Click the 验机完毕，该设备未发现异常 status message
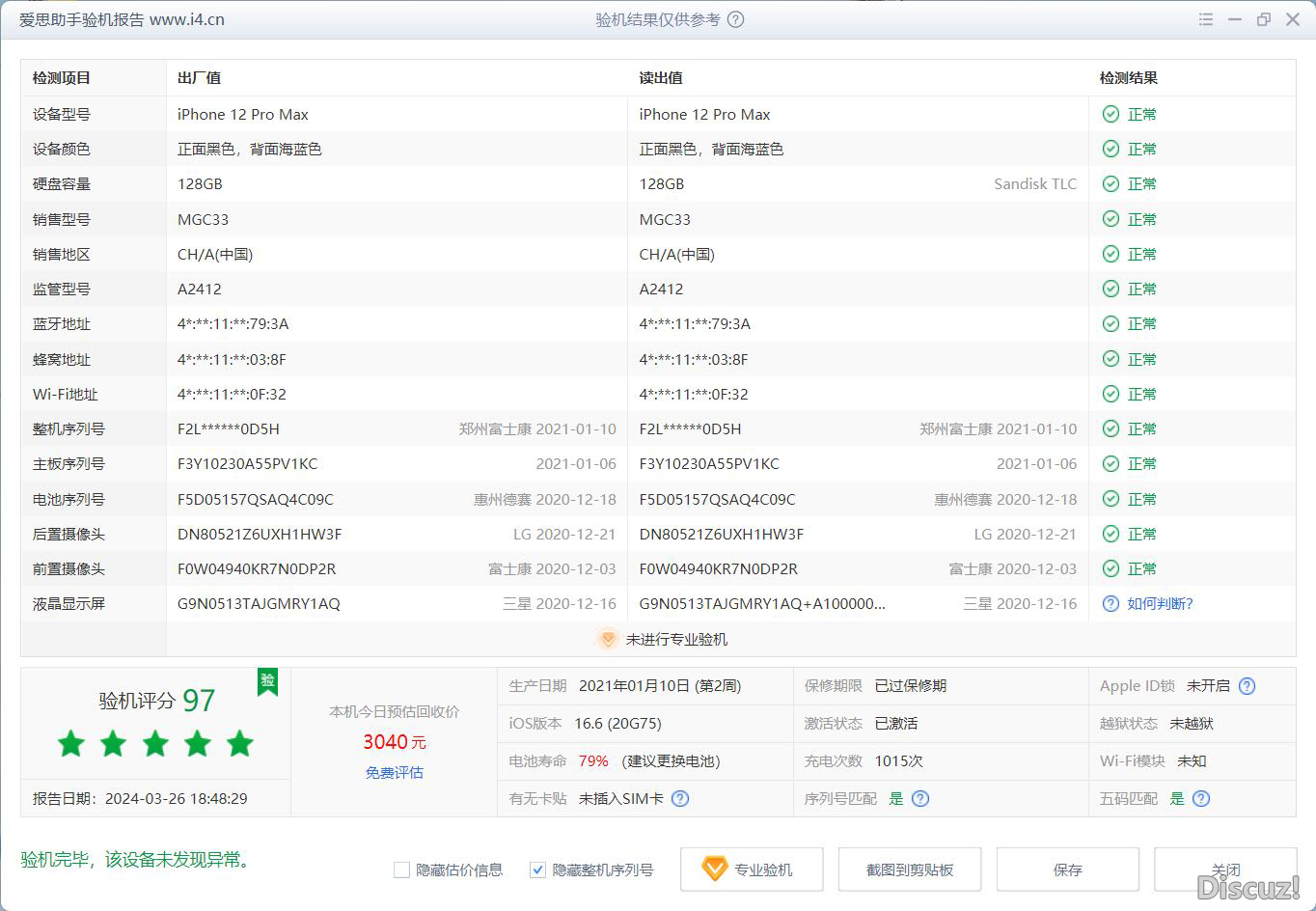The width and height of the screenshot is (1316, 911). click(x=137, y=859)
